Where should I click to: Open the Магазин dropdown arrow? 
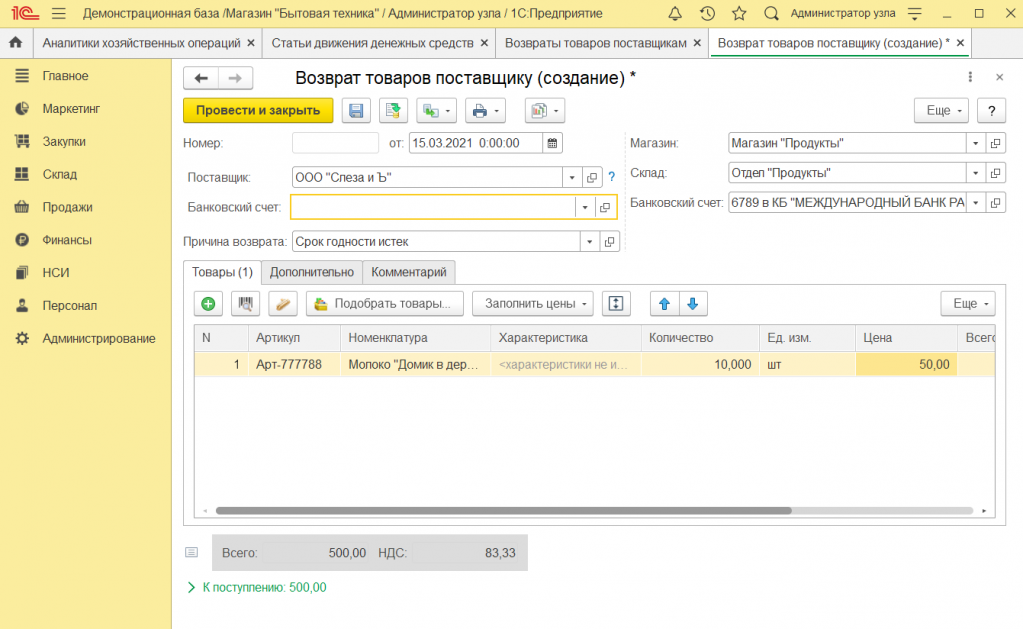[974, 143]
